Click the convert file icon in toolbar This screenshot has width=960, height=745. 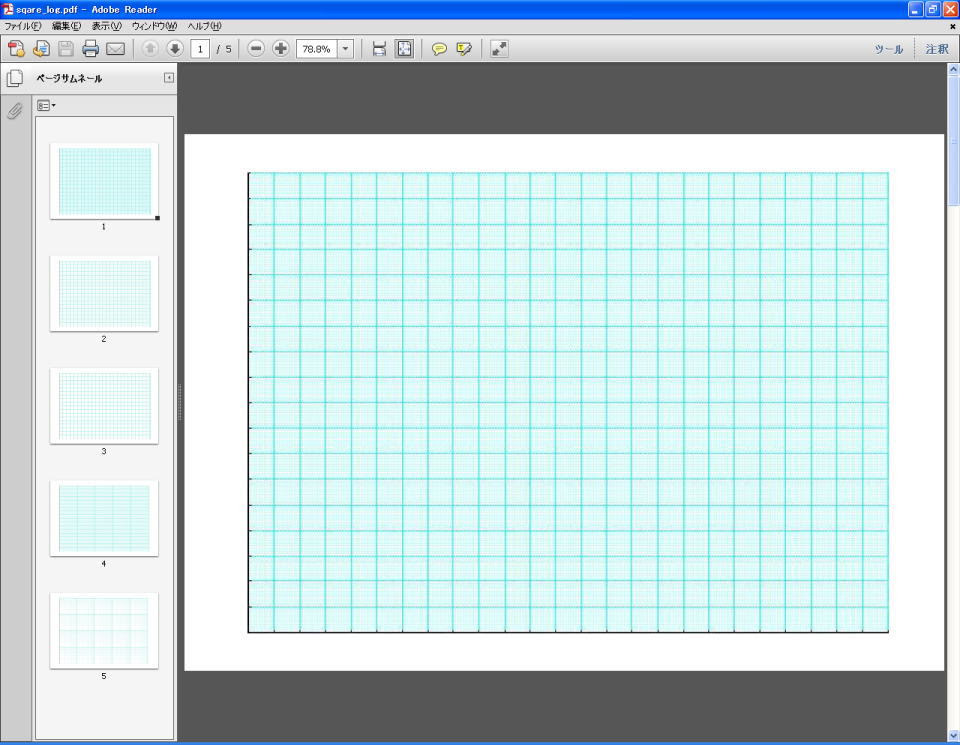click(x=41, y=49)
